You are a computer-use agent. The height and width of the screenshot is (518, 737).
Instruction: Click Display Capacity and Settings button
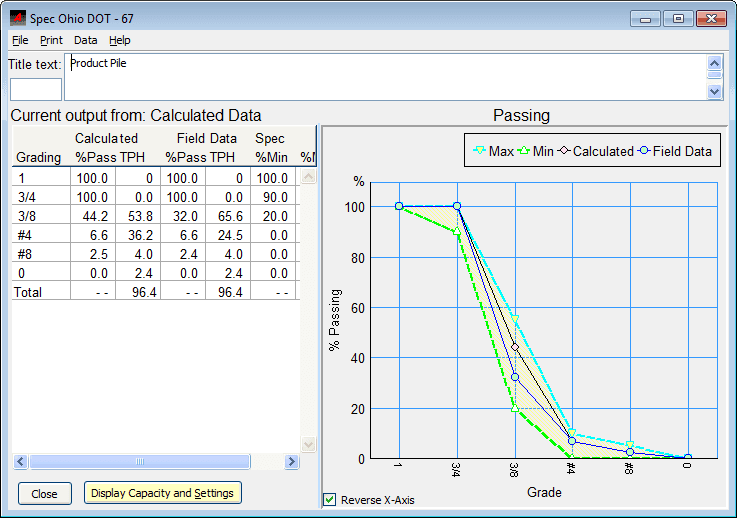tap(161, 493)
